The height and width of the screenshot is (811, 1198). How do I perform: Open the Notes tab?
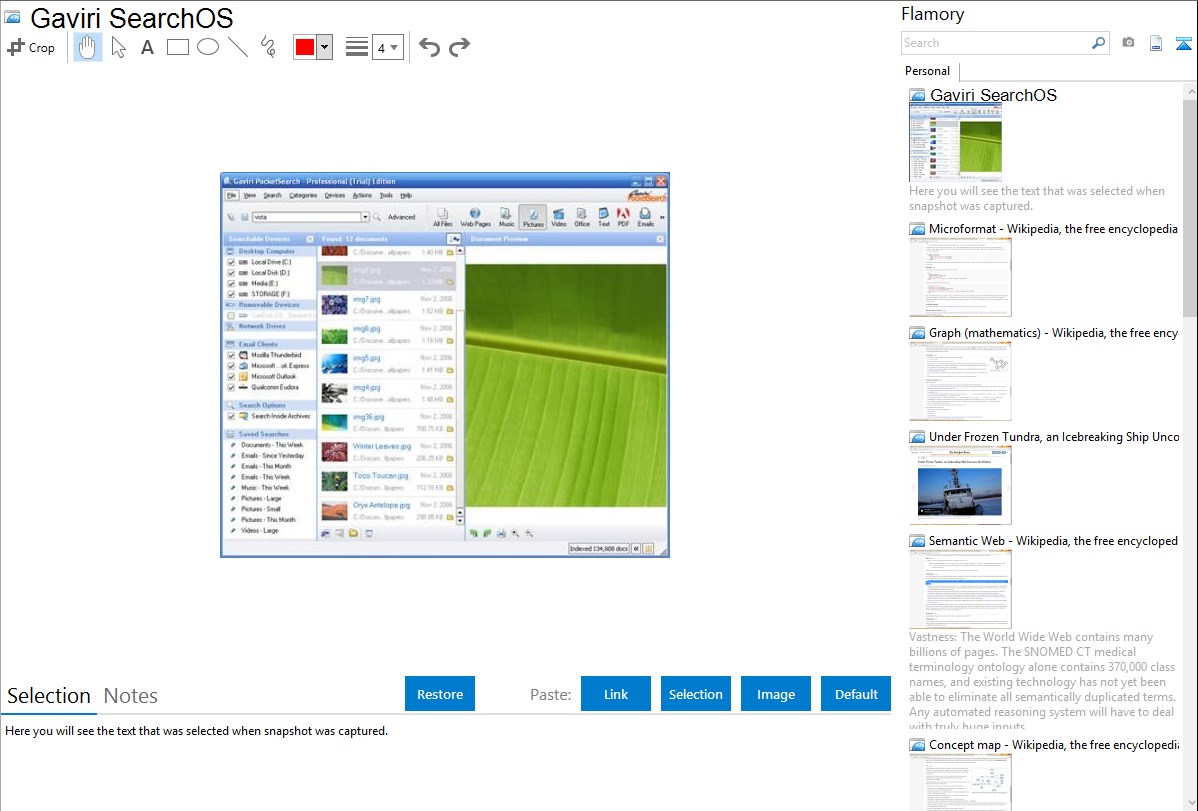coord(131,696)
